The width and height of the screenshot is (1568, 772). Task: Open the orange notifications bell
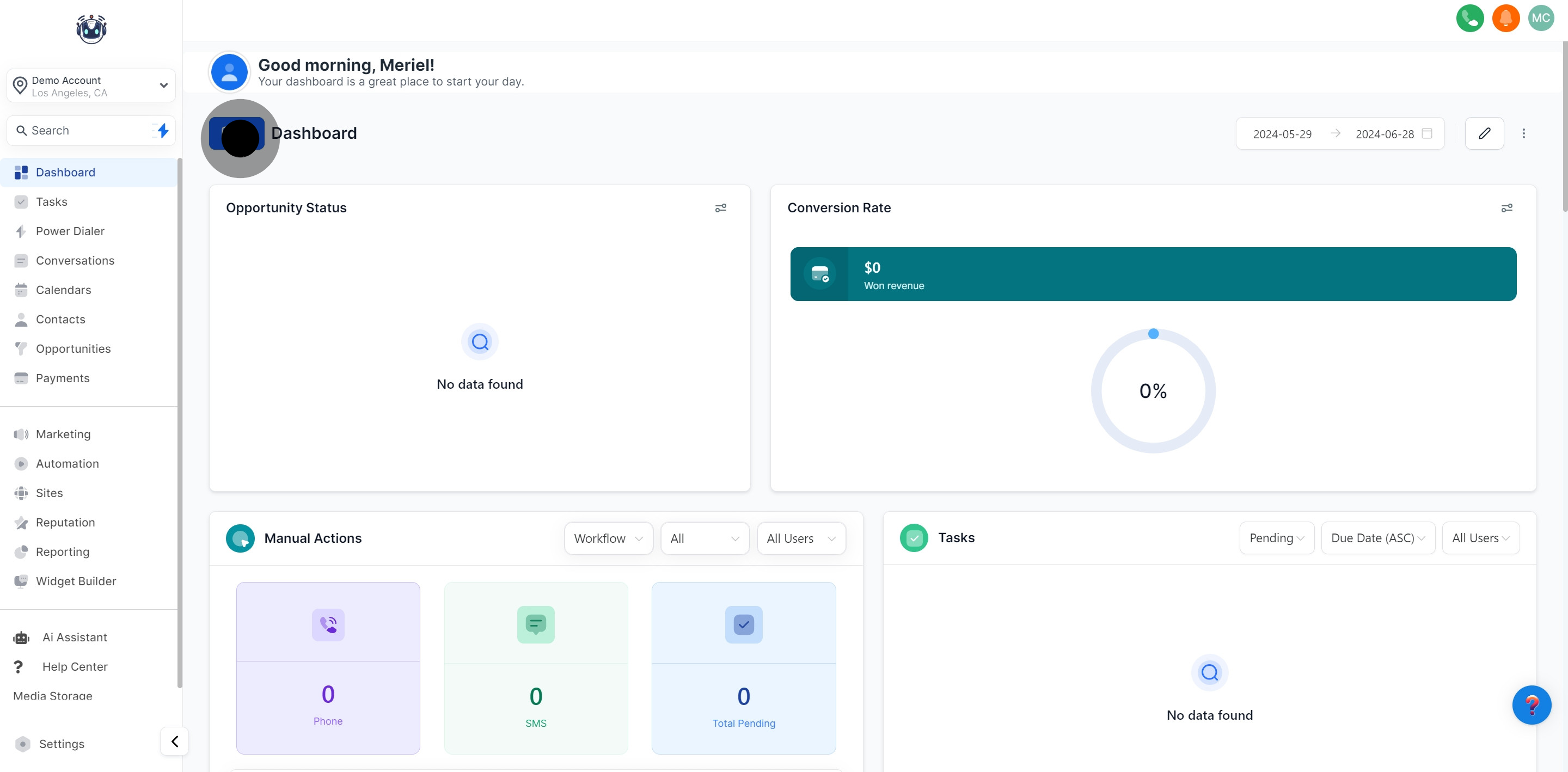[x=1505, y=19]
